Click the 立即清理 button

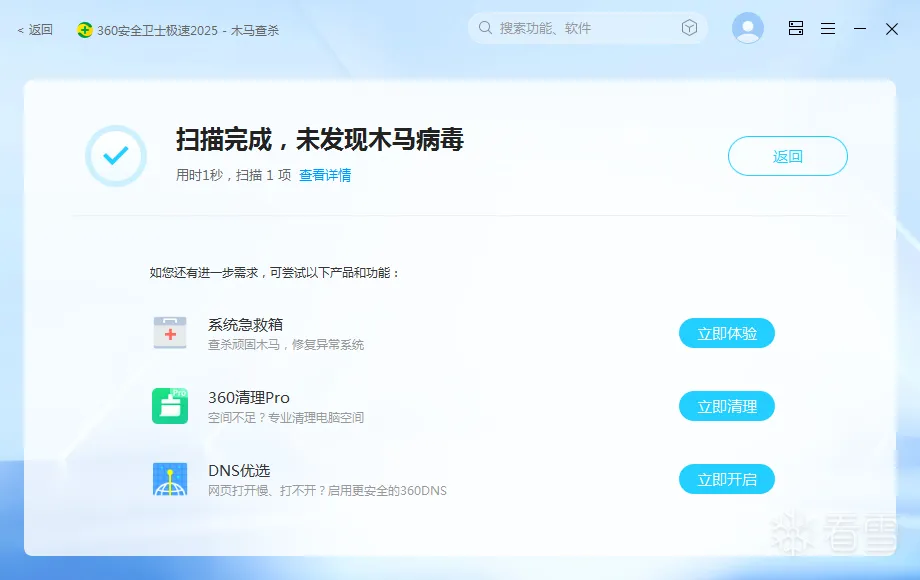[x=727, y=406]
